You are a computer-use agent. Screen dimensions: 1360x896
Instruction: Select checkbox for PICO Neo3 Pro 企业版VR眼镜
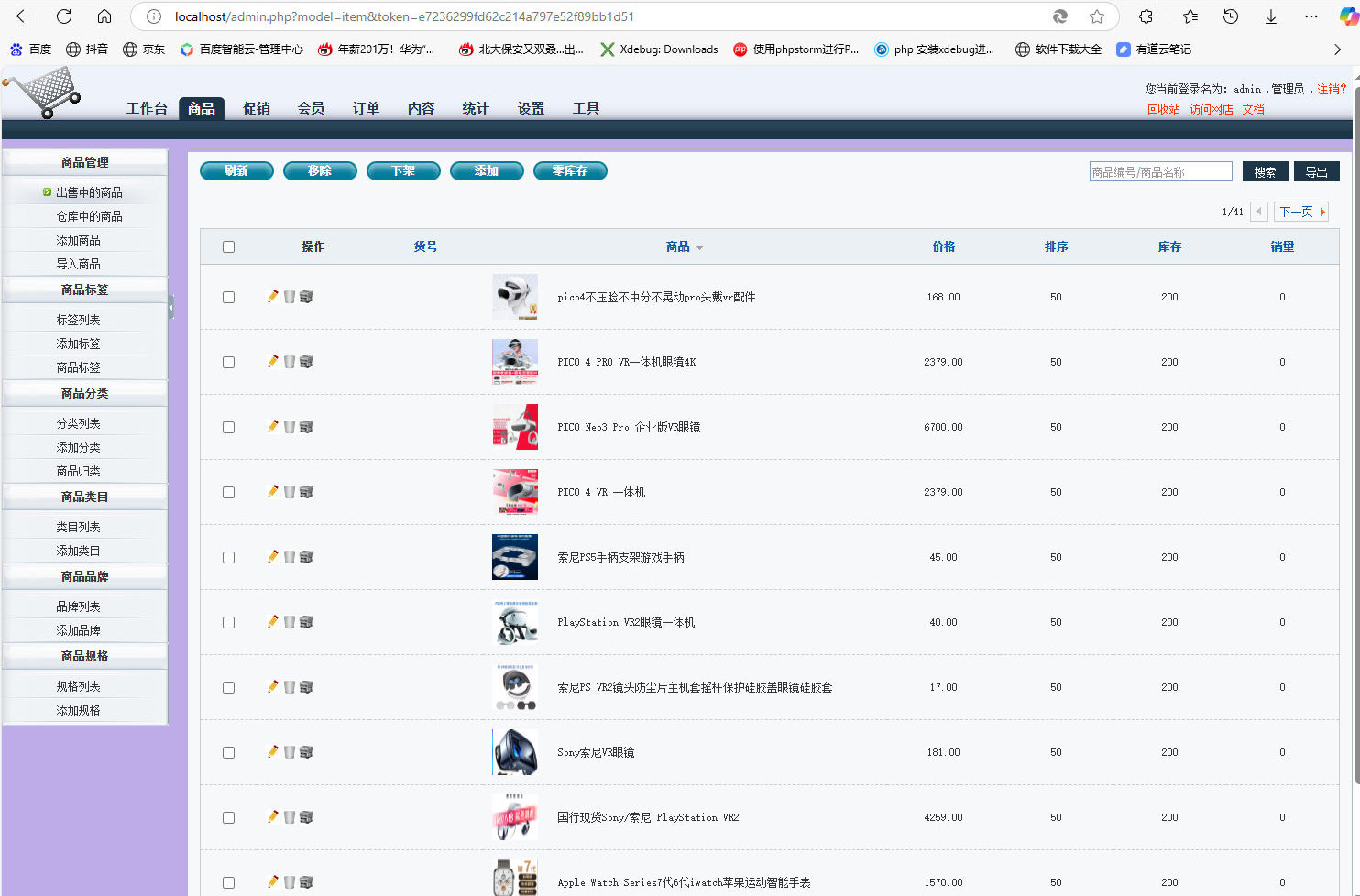228,428
